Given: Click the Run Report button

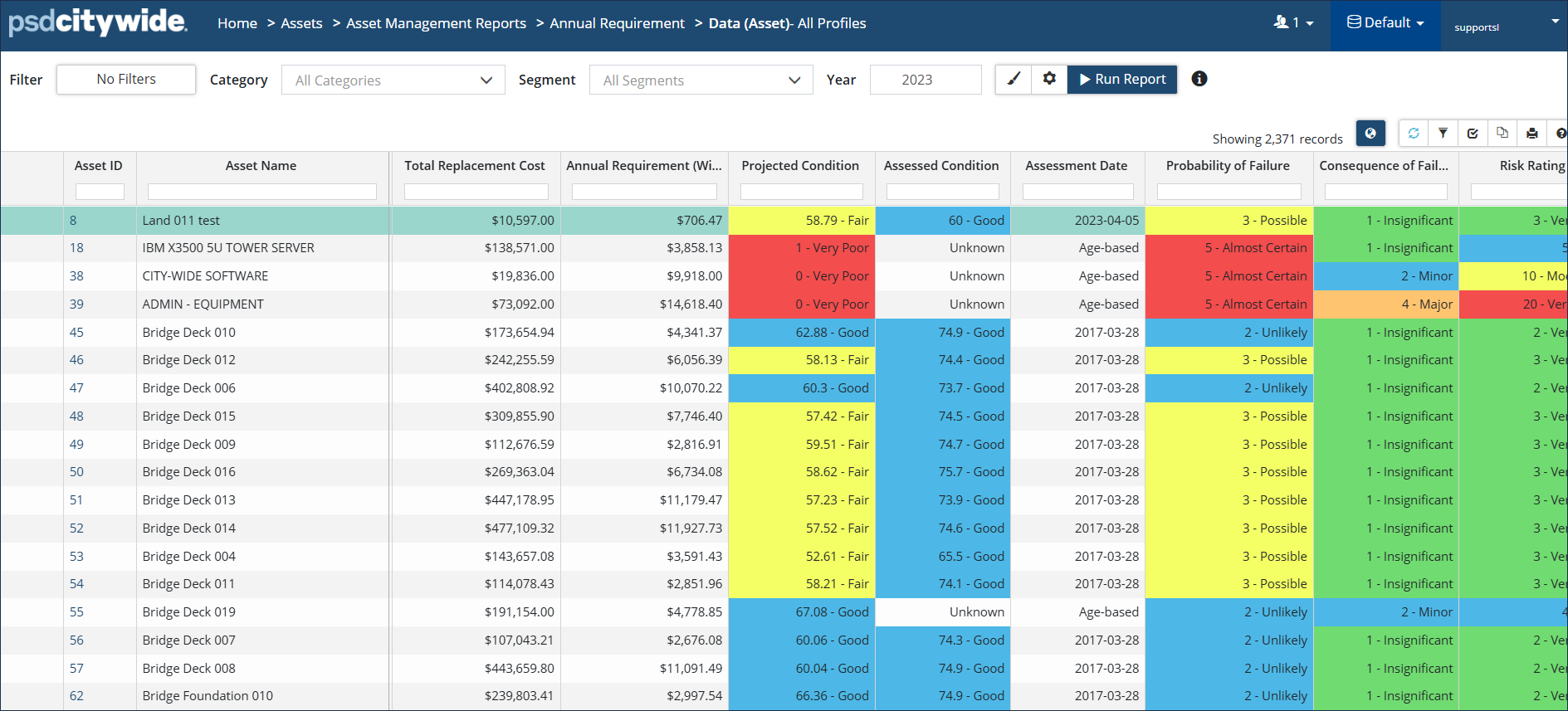Looking at the screenshot, I should (x=1122, y=79).
